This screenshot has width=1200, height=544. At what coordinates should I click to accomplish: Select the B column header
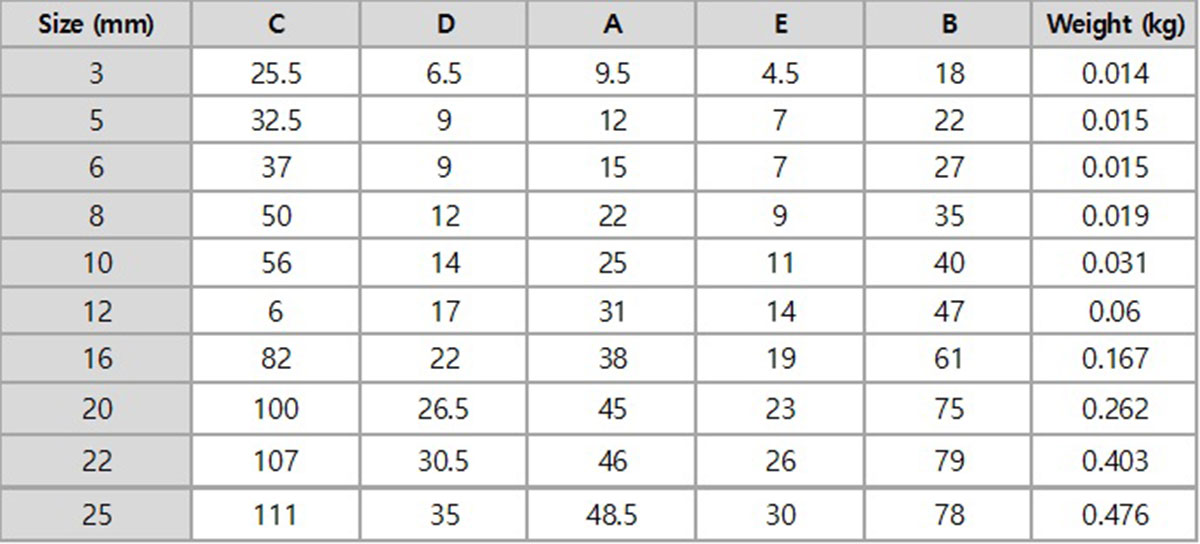point(949,25)
